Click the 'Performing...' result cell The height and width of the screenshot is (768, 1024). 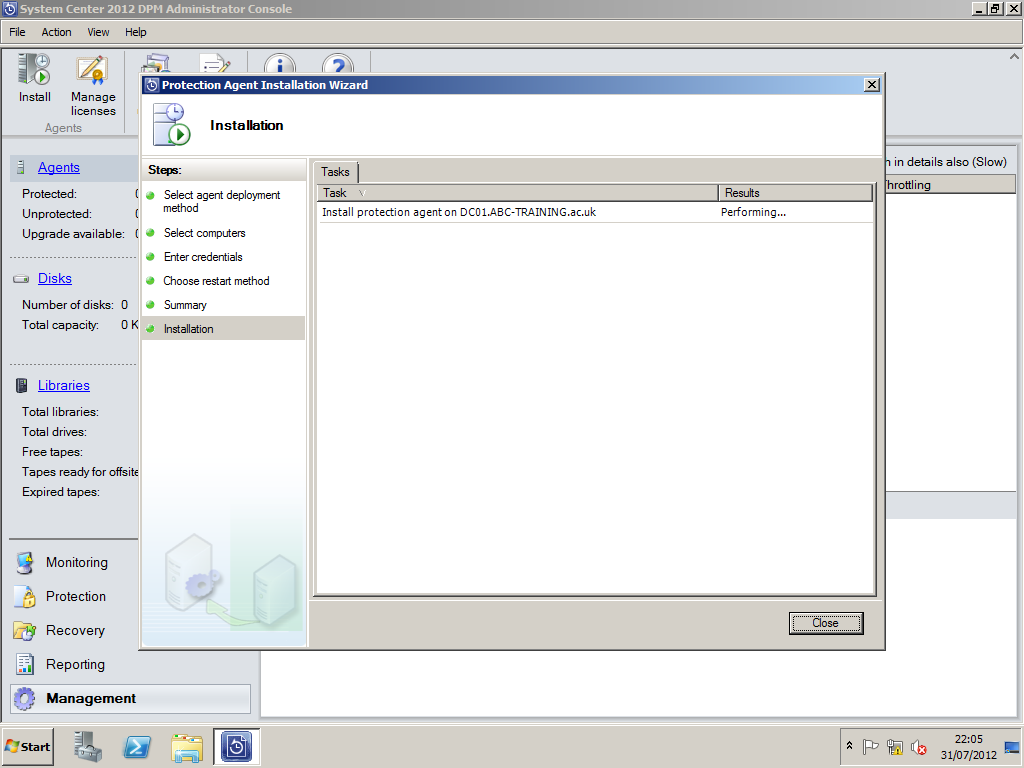pyautogui.click(x=753, y=212)
